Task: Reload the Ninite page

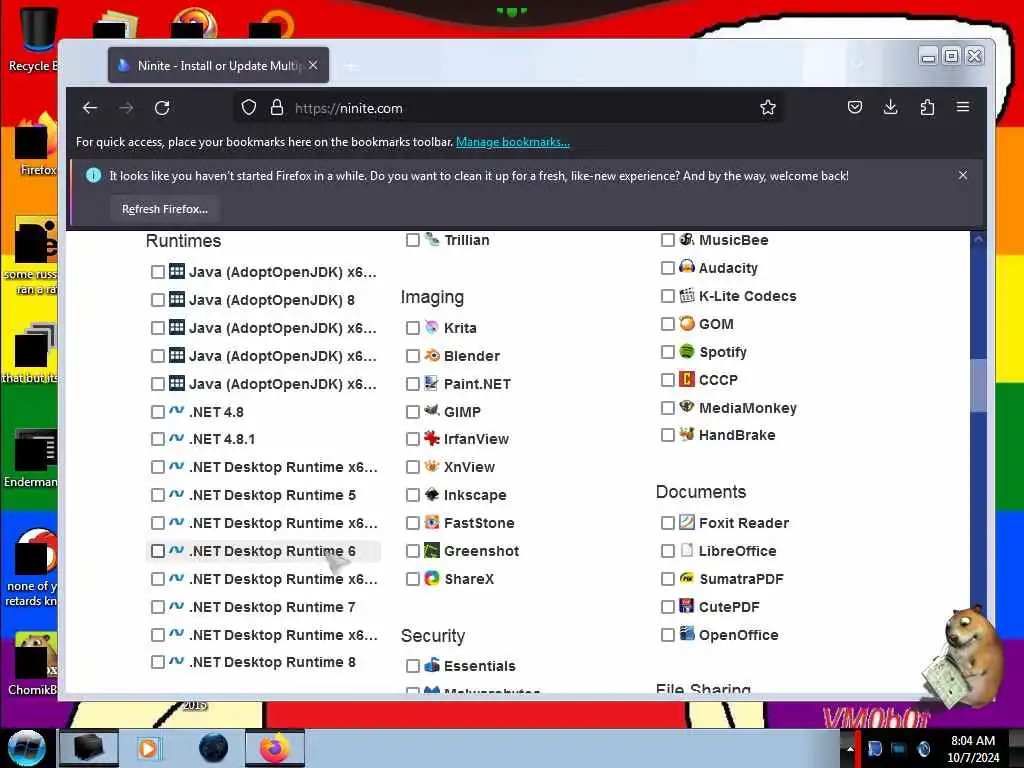Action: click(162, 108)
